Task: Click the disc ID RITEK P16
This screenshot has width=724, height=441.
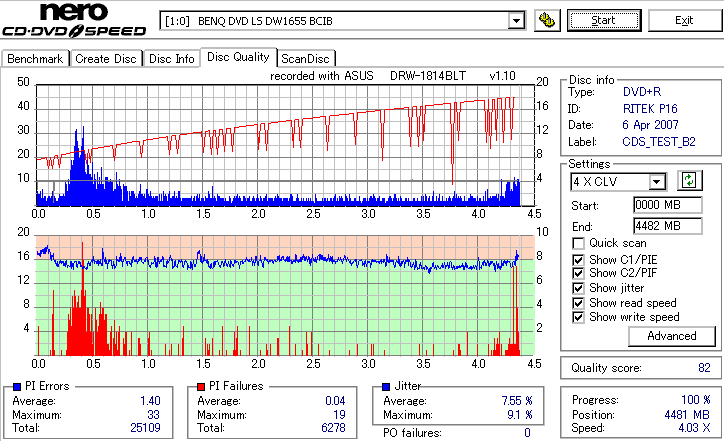Action: tap(650, 109)
